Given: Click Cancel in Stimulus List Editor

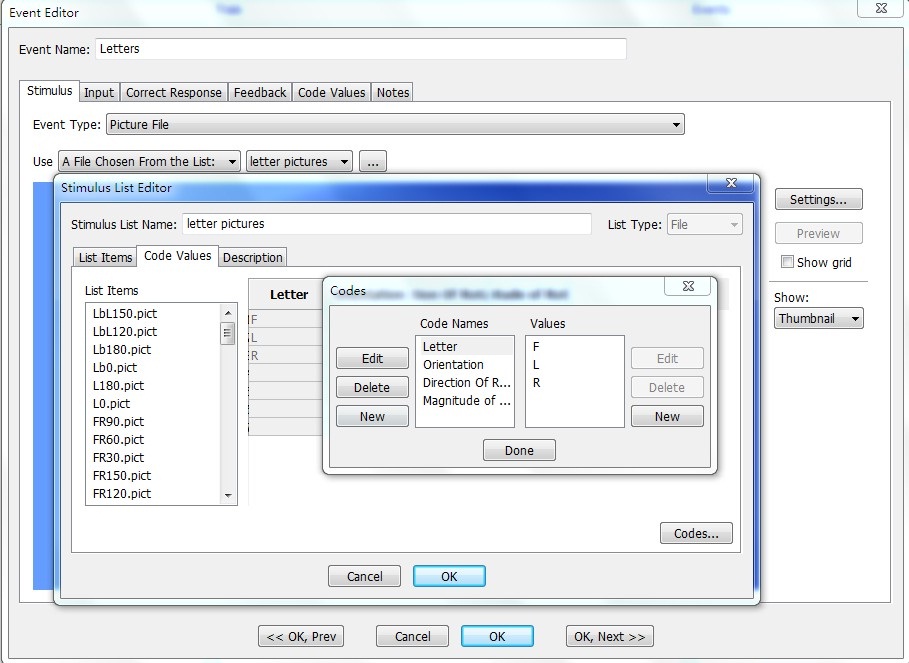Looking at the screenshot, I should [x=365, y=576].
